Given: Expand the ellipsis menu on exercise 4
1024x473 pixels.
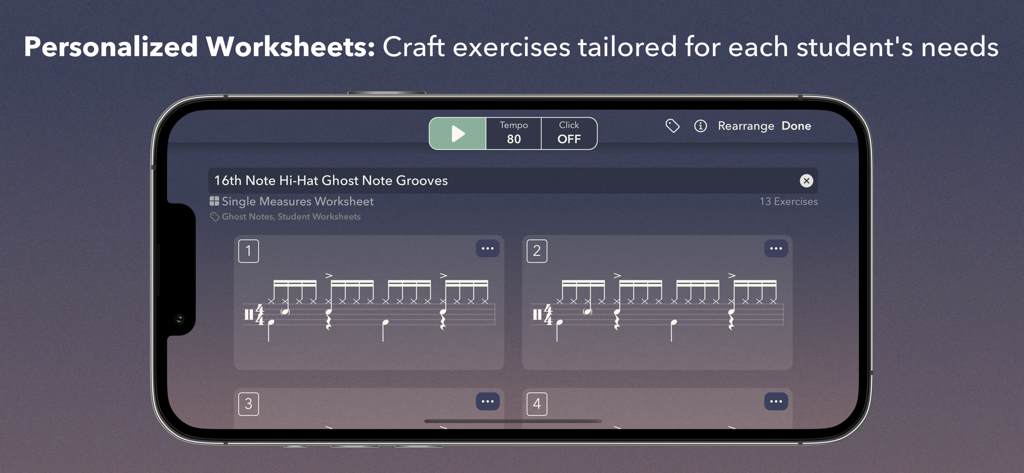Looking at the screenshot, I should [x=775, y=402].
